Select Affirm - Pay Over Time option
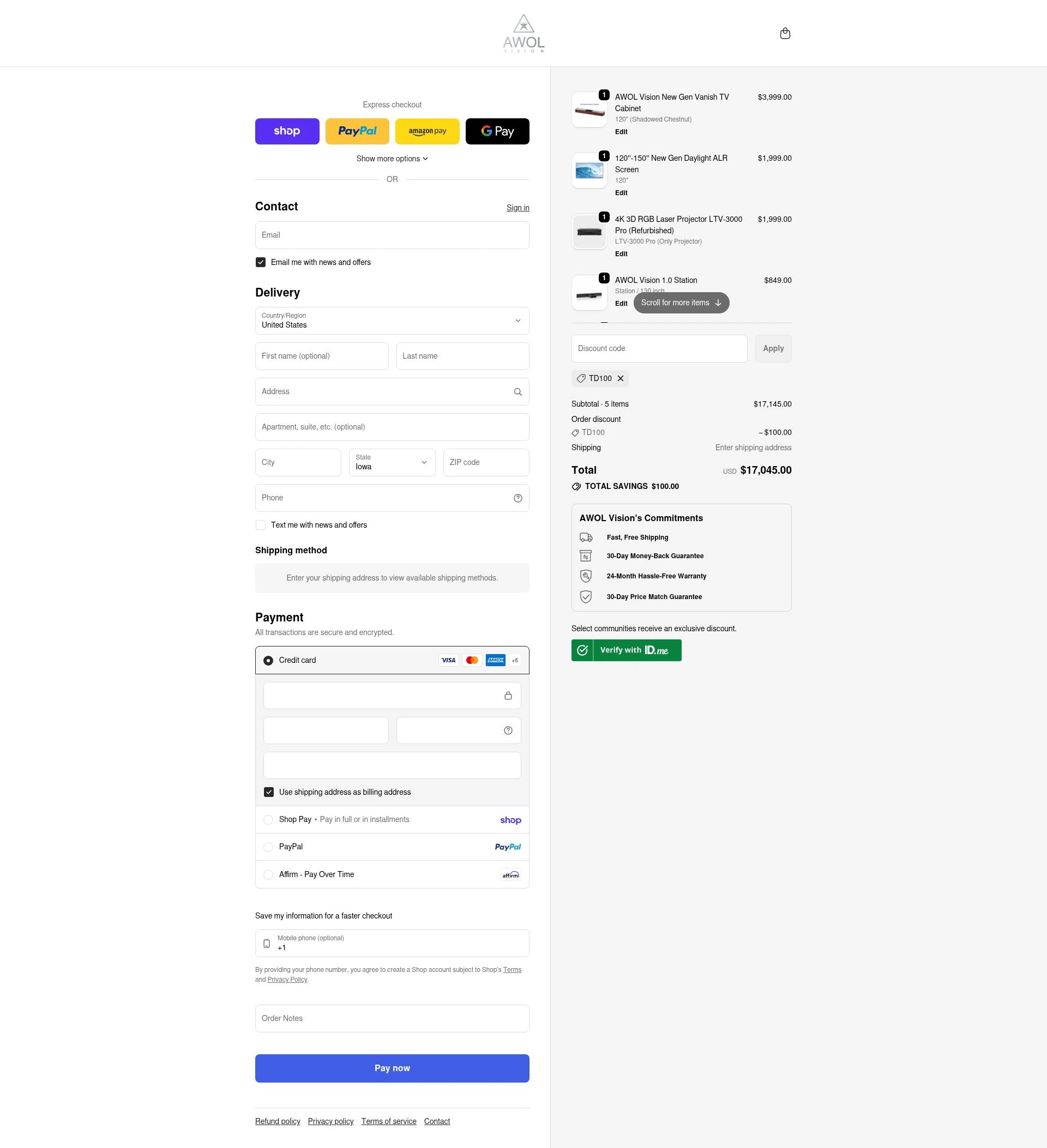Screen dimensions: 1047x1148 coord(268,875)
